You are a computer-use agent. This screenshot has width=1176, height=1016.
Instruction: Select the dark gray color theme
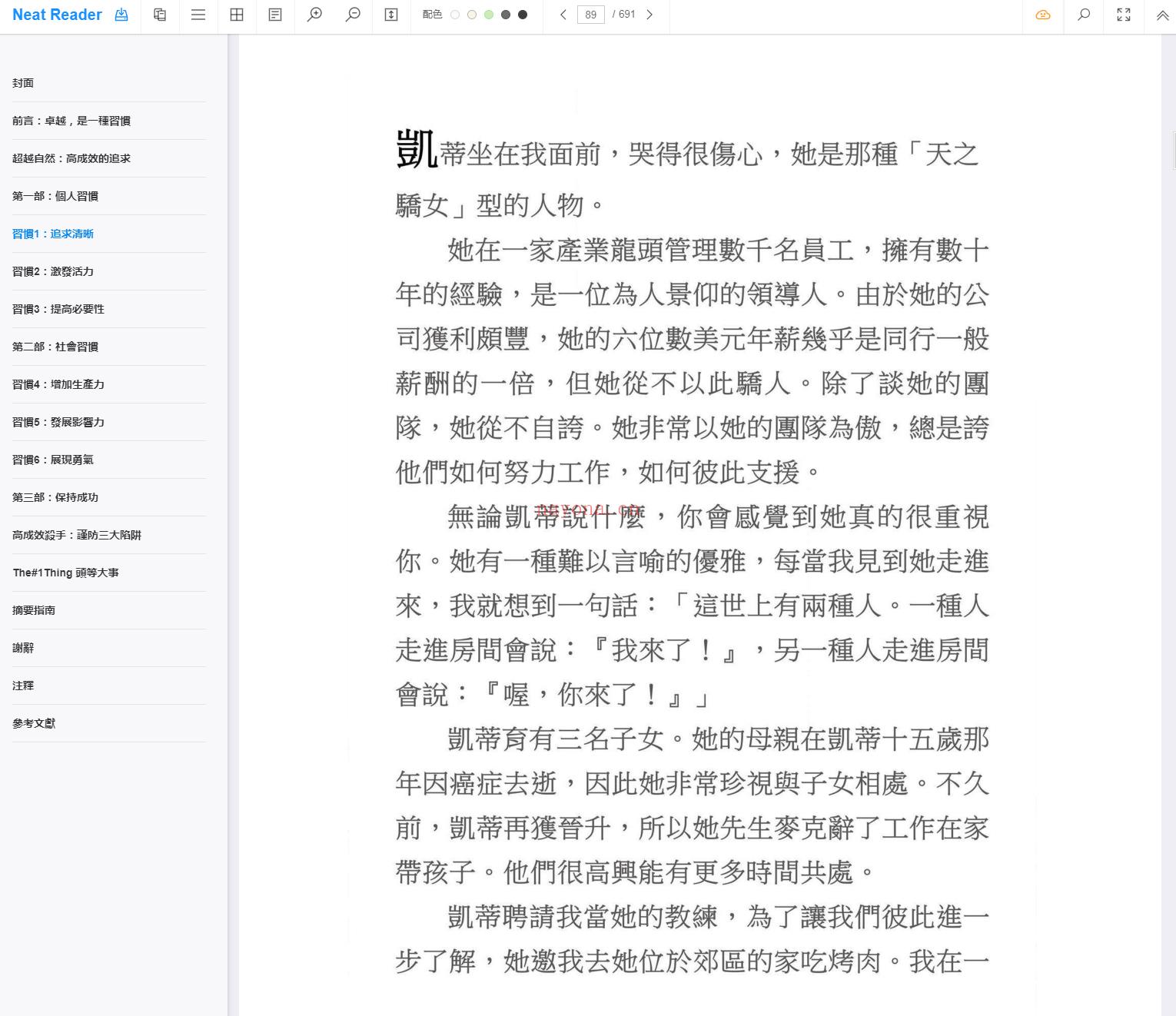tap(506, 15)
